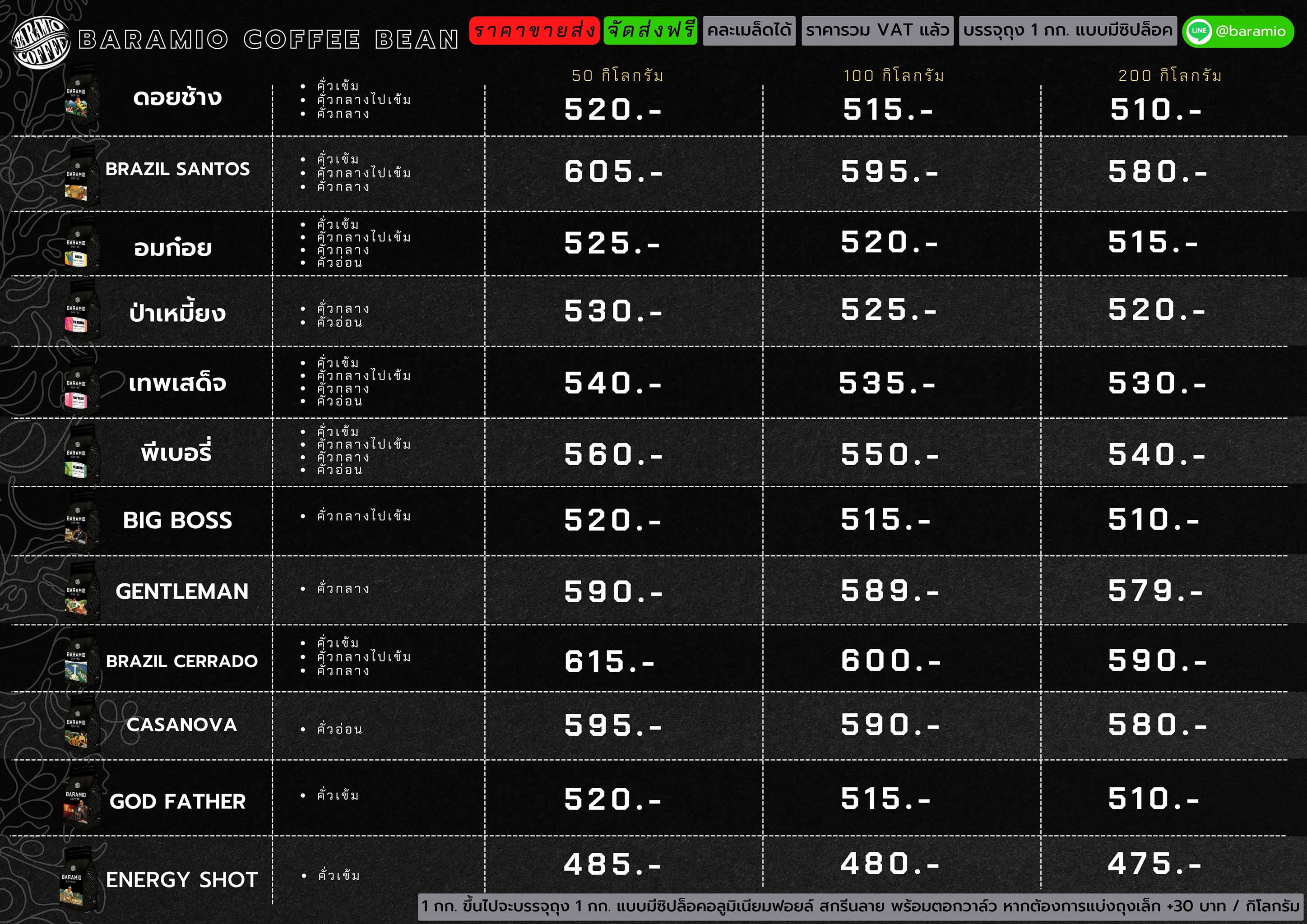Click the CASANOVA coffee bag image
Screen dimensions: 1307x924
coord(81,724)
